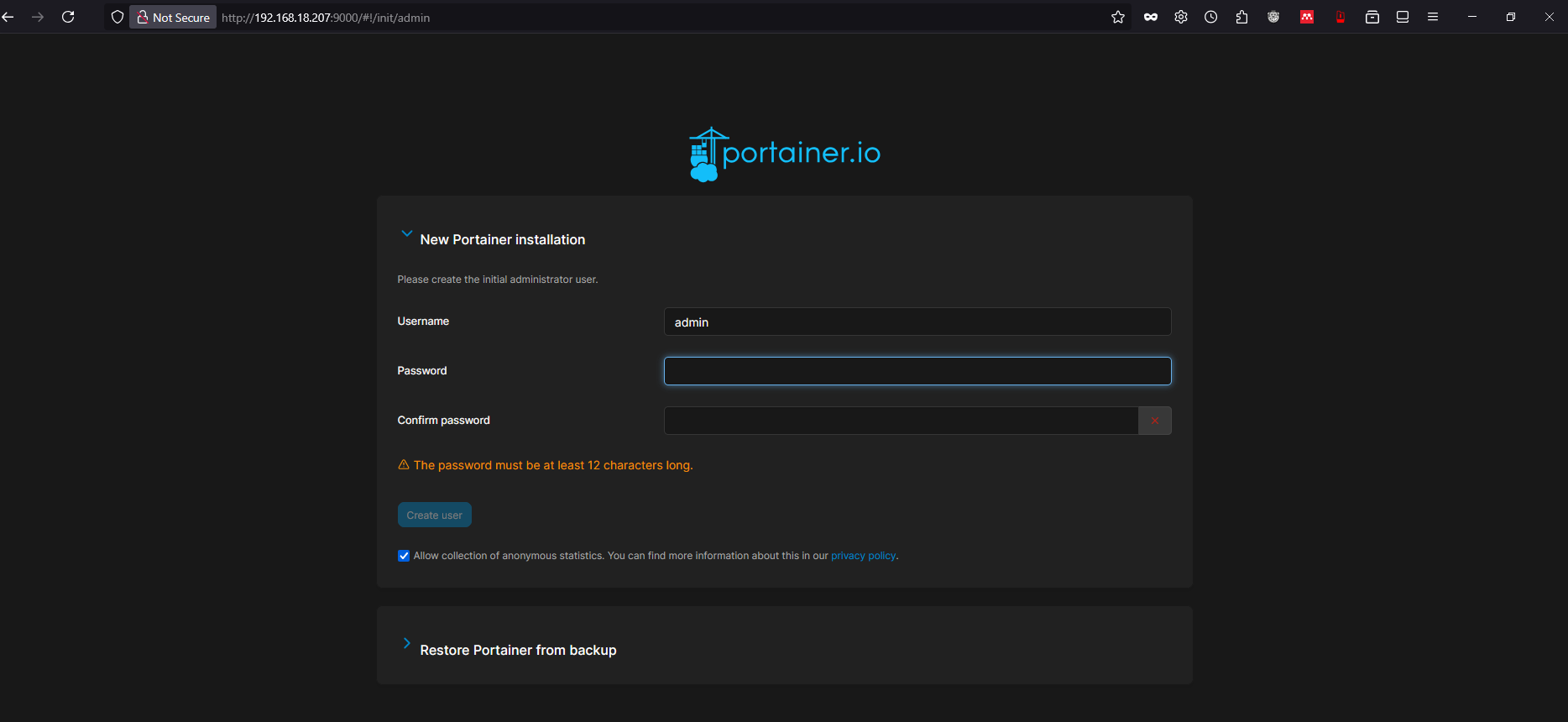The image size is (1568, 722).
Task: Minimize the browser window
Action: coord(1472,17)
